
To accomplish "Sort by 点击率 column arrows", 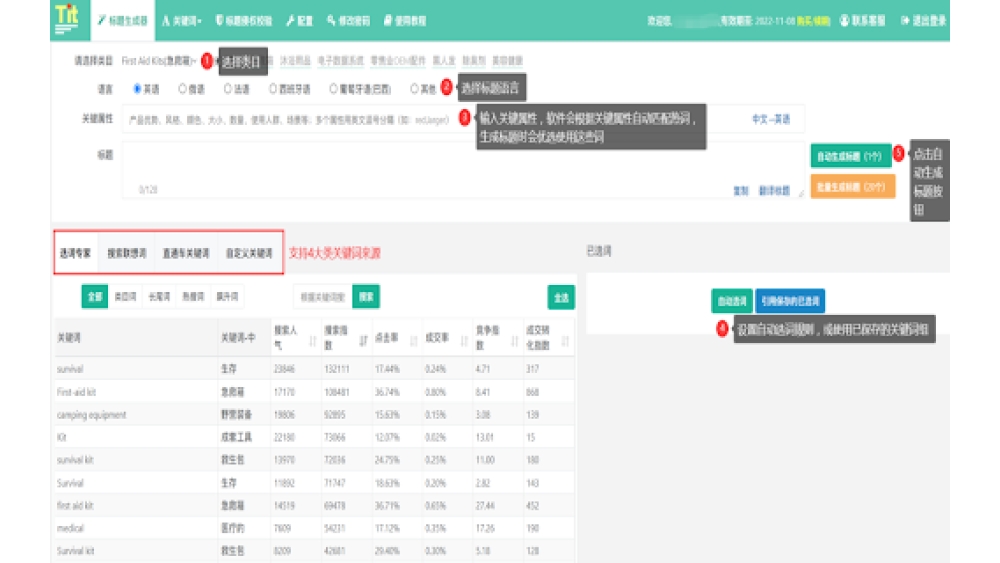I will (413, 341).
